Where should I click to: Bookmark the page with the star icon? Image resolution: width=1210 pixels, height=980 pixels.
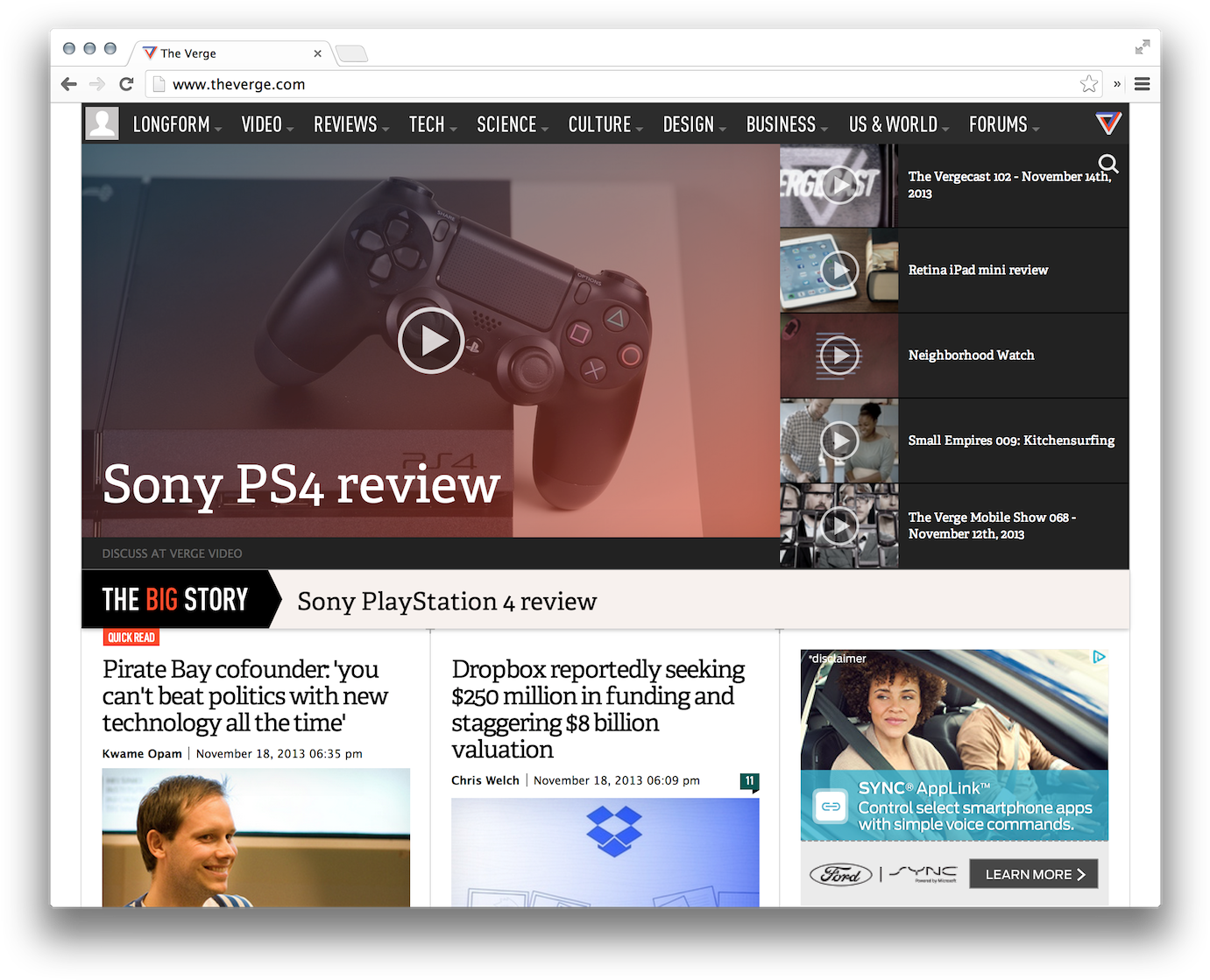[x=1089, y=84]
